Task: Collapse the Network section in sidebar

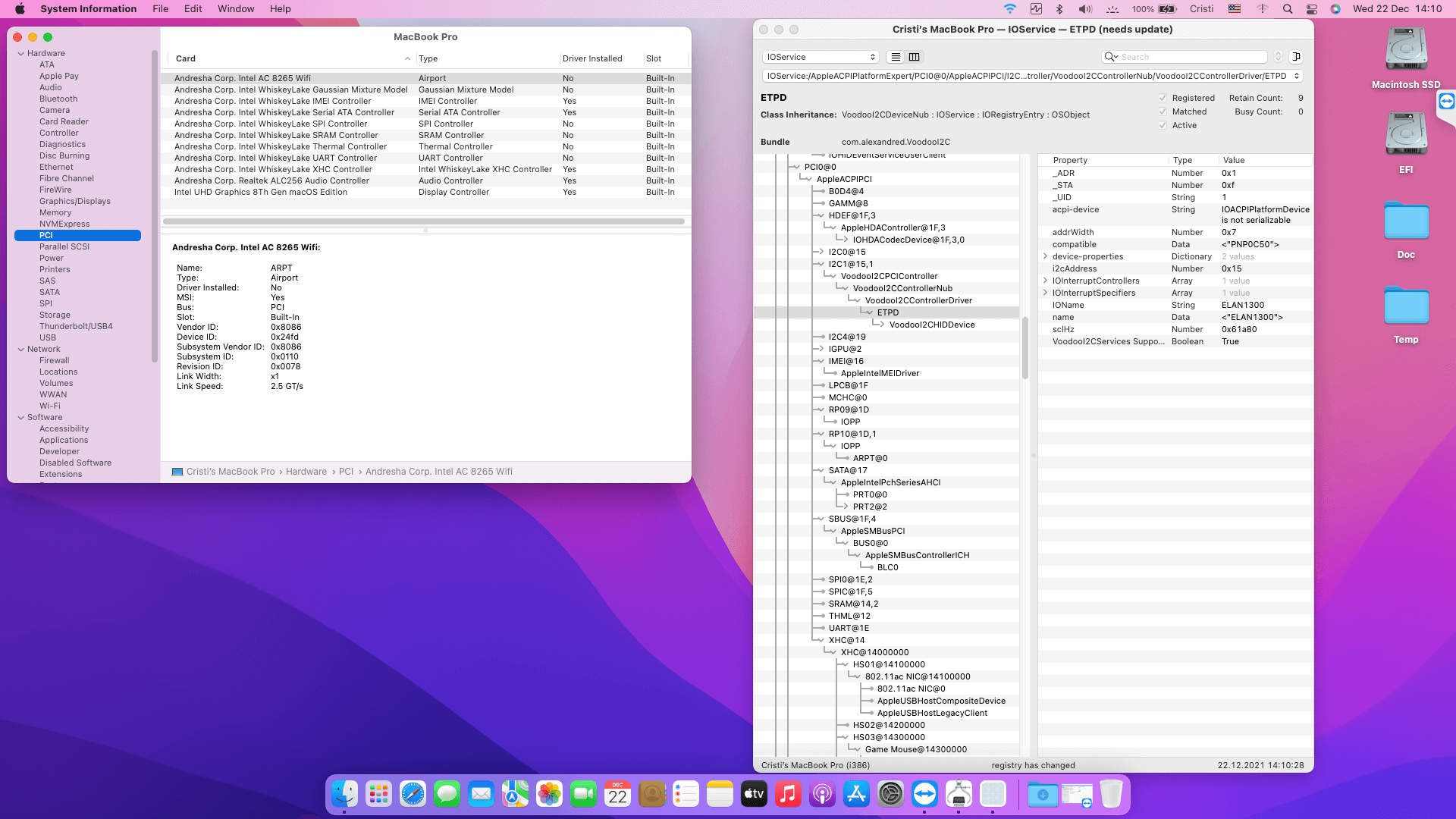Action: pyautogui.click(x=21, y=349)
